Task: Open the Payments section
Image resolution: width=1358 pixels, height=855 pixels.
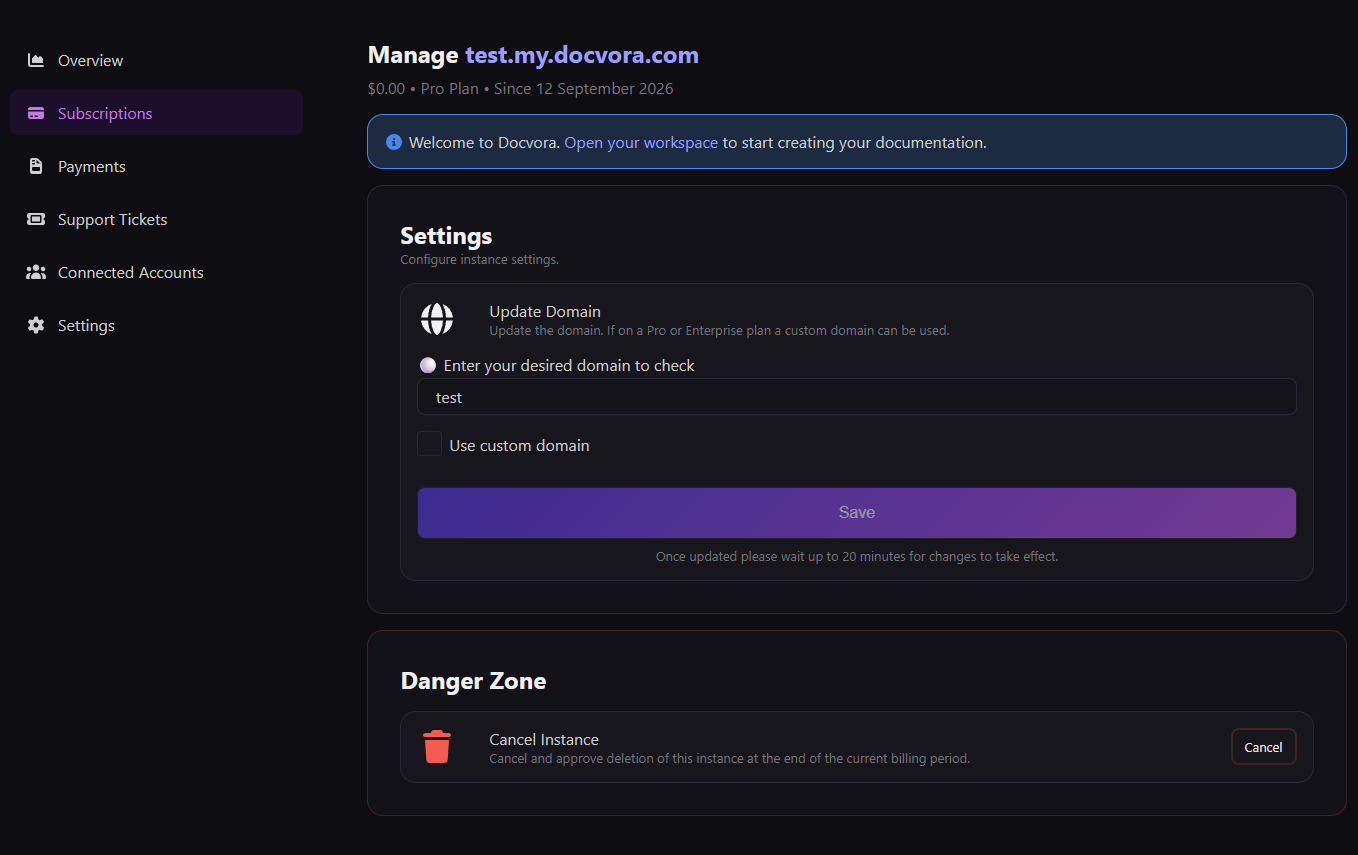Action: click(x=156, y=166)
